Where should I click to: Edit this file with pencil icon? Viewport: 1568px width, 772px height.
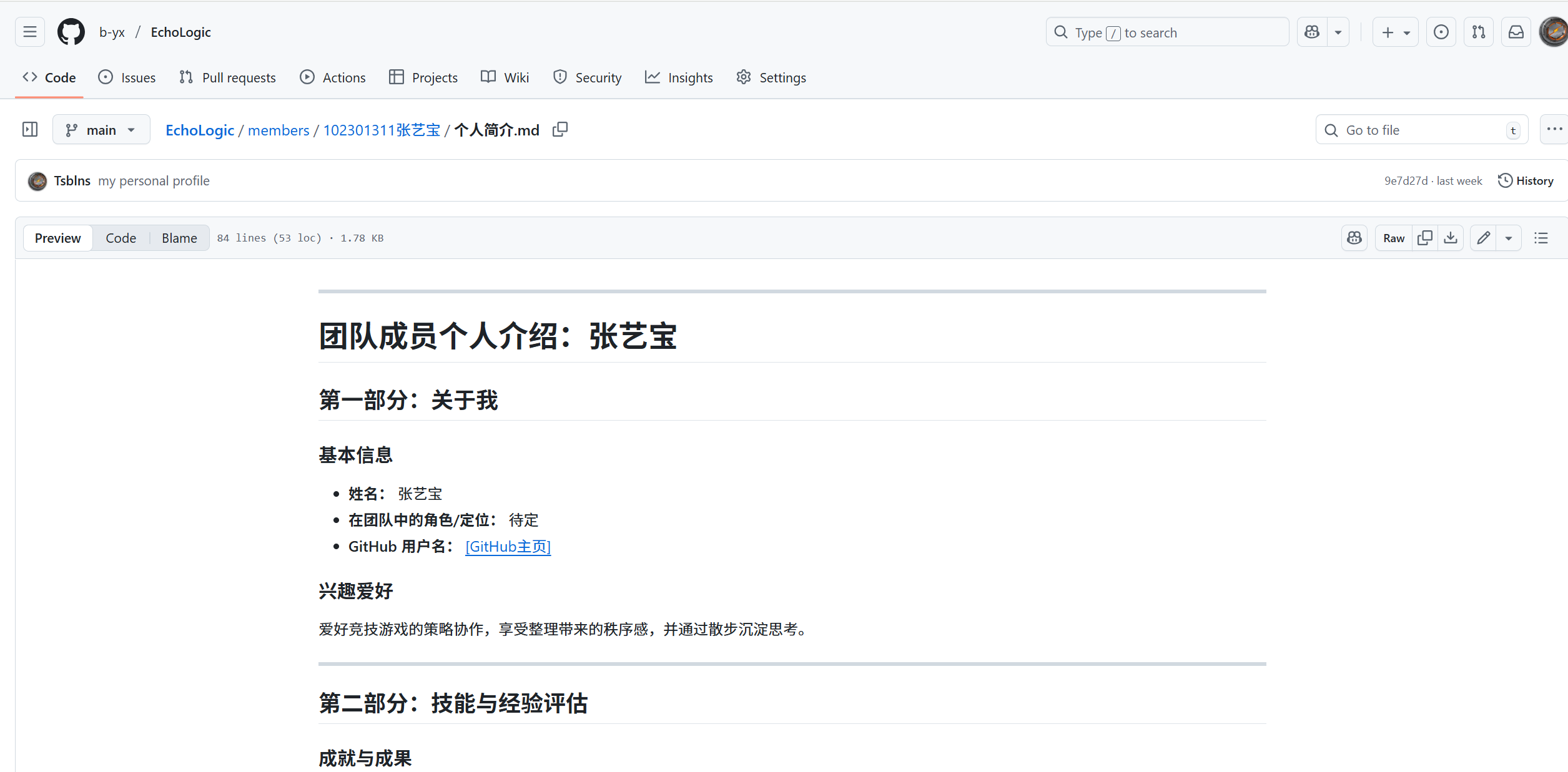[x=1483, y=238]
